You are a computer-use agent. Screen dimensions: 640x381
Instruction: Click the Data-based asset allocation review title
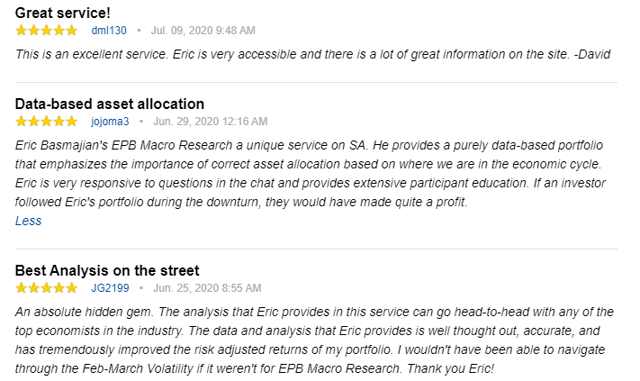click(x=109, y=104)
